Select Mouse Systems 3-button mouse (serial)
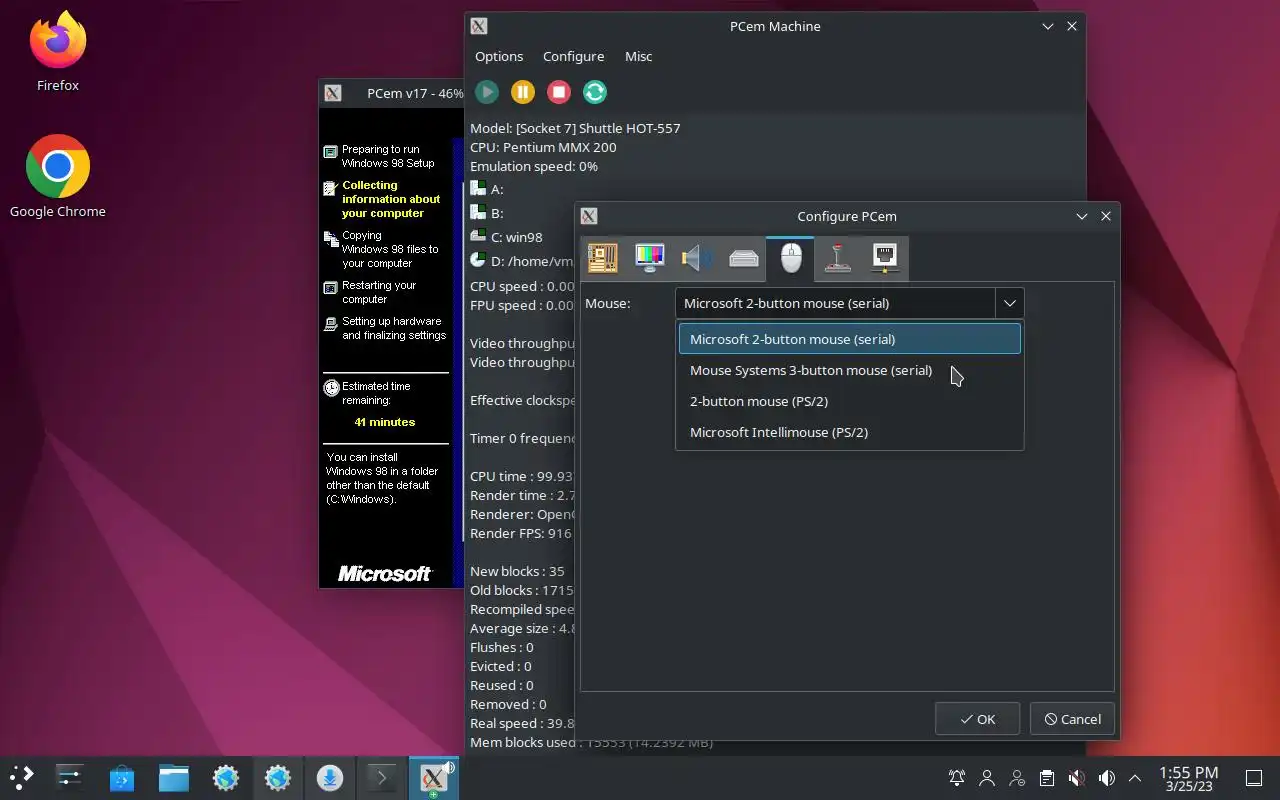Viewport: 1280px width, 800px height. (x=850, y=370)
